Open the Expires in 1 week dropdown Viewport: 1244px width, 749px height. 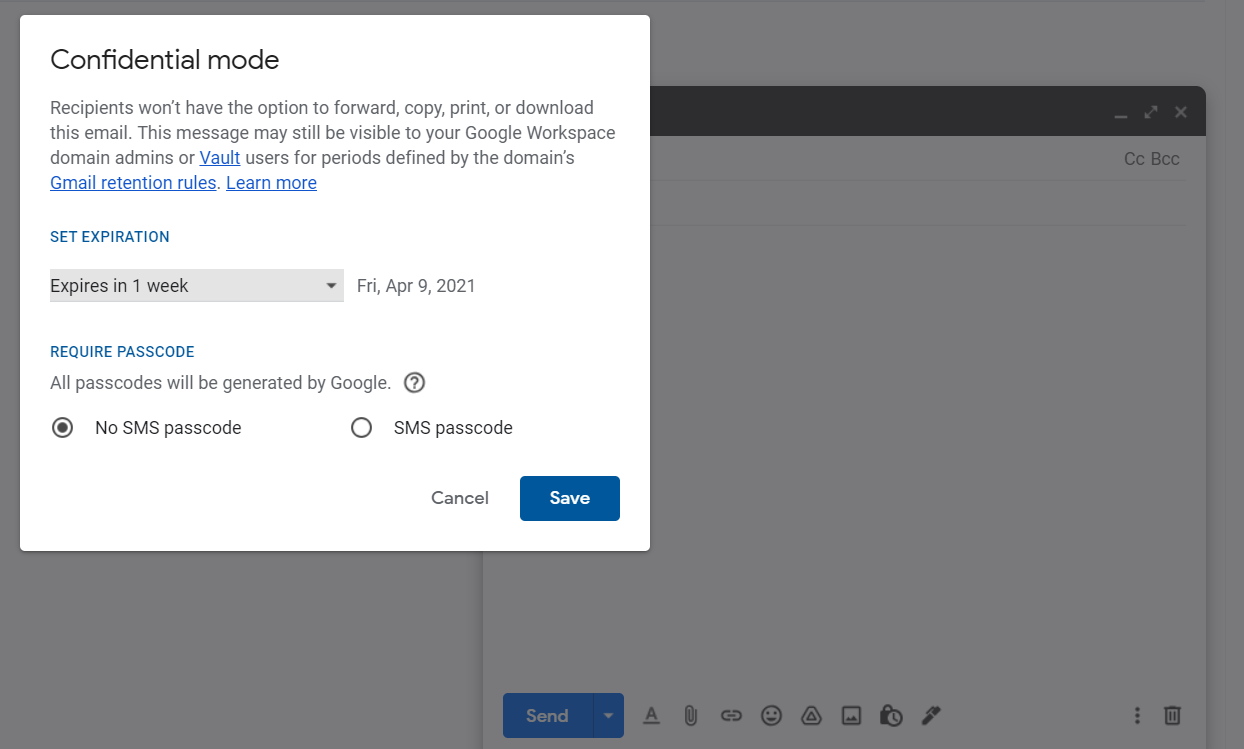[x=197, y=286]
